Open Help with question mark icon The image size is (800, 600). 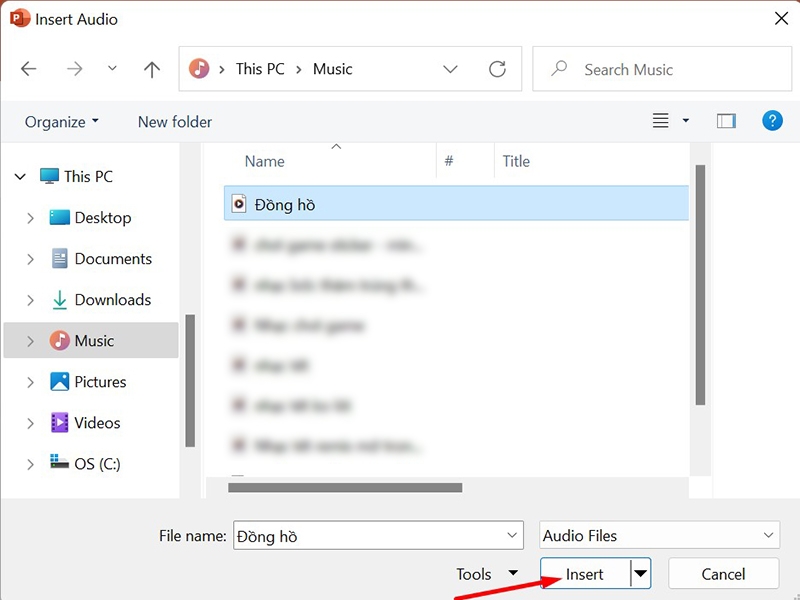[772, 121]
